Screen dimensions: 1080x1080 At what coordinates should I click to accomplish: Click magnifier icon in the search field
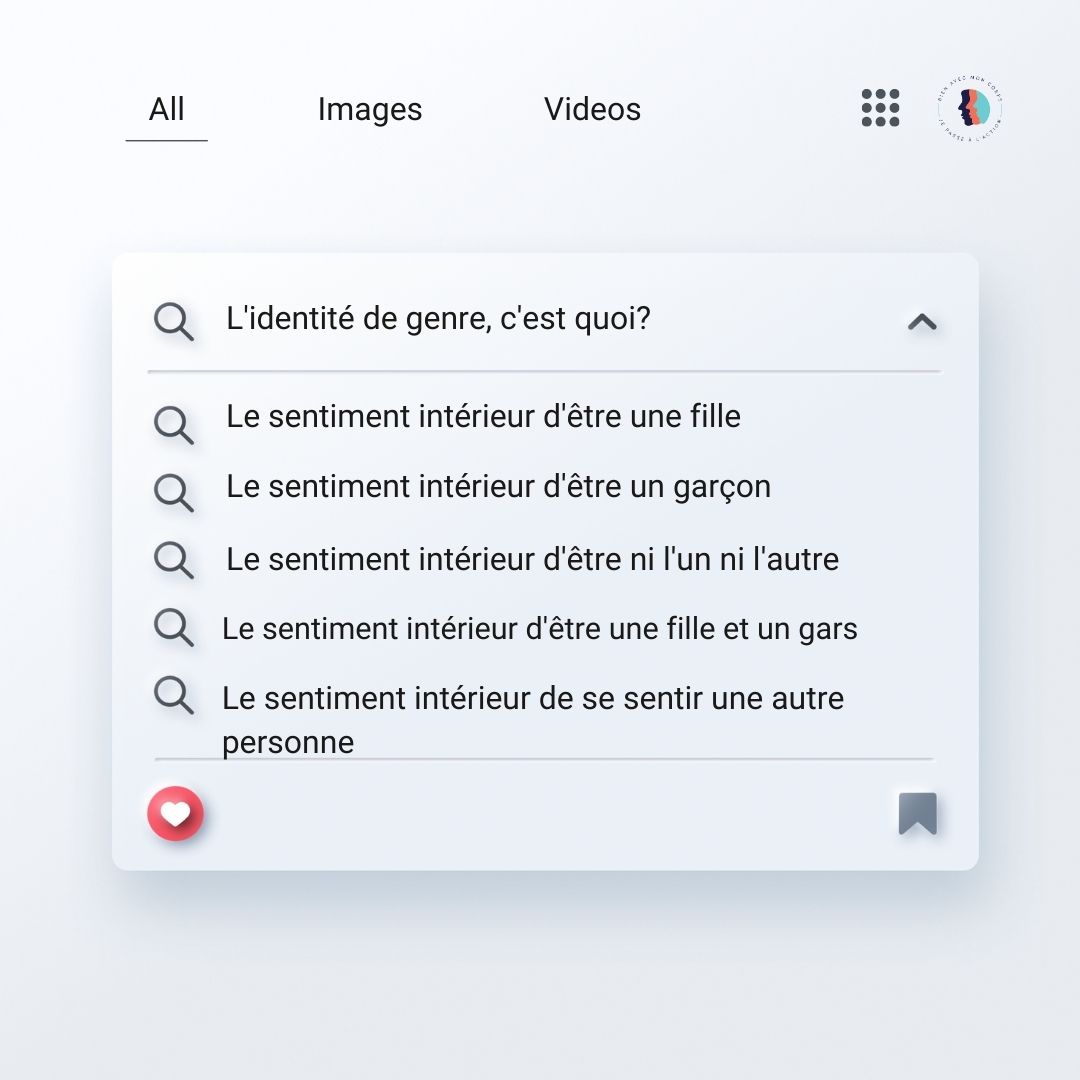point(173,322)
